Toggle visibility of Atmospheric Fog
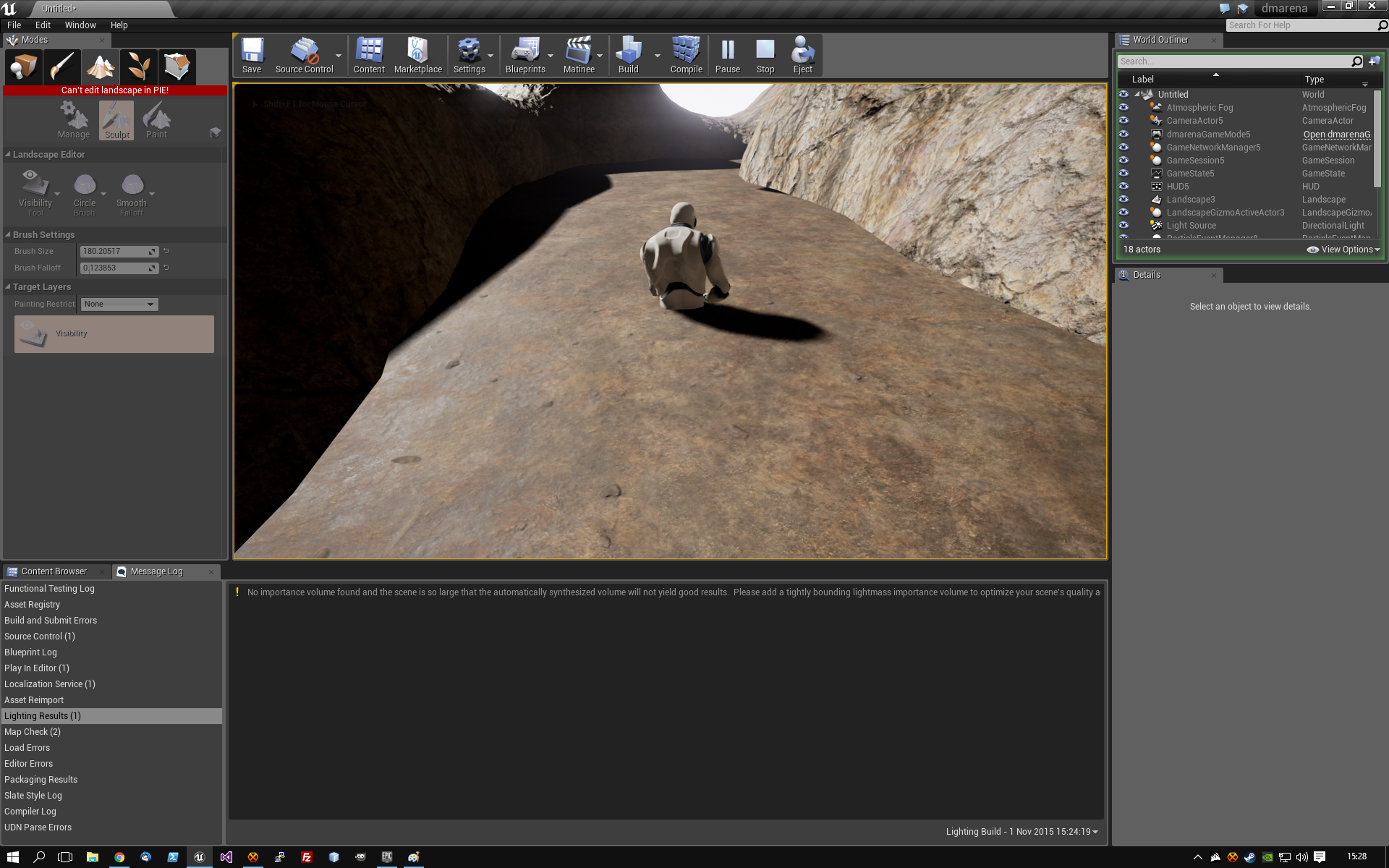 1123,108
